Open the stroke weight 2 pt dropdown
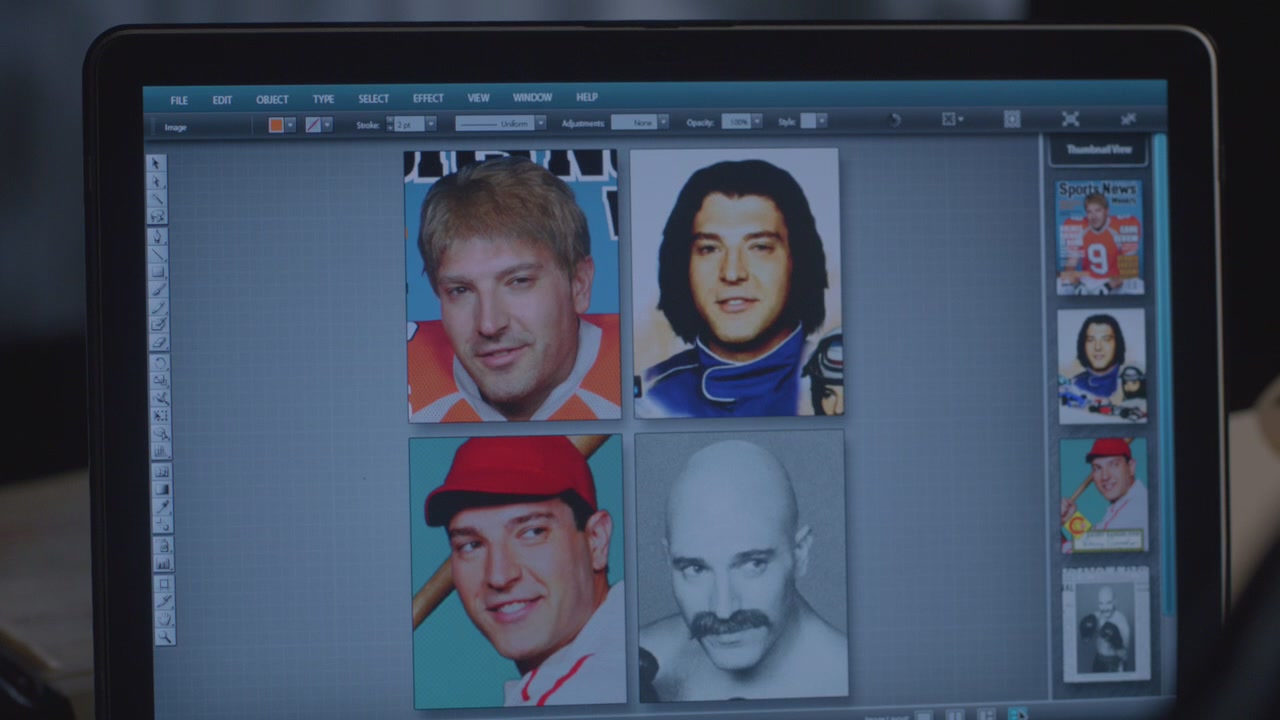1280x720 pixels. click(431, 124)
